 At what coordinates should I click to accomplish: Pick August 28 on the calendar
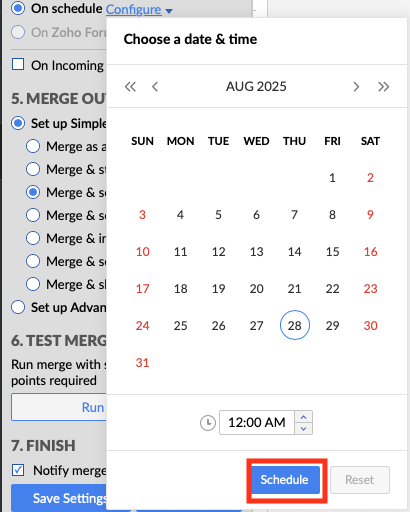[295, 325]
